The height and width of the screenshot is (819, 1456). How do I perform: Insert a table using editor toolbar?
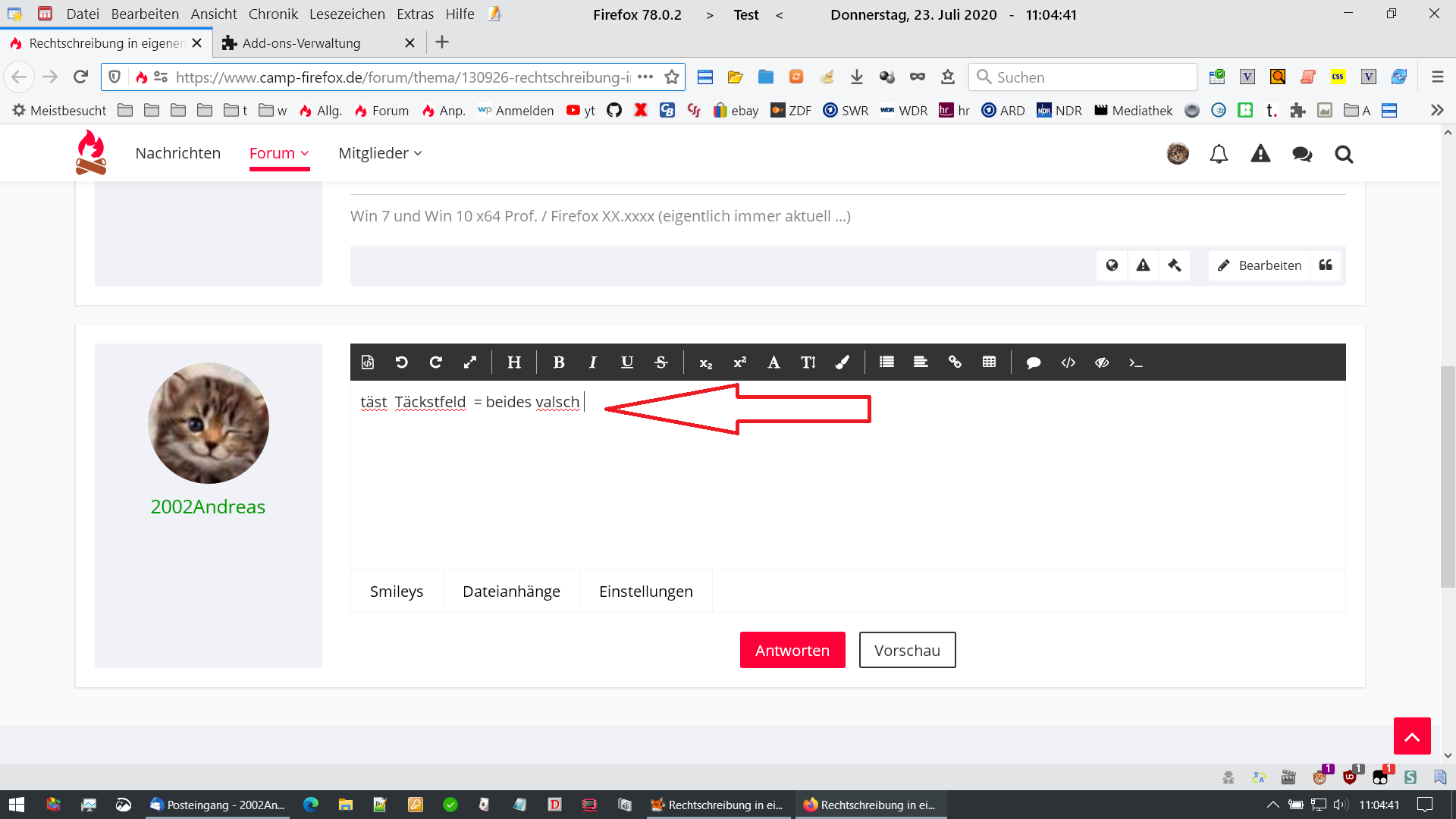pos(989,362)
